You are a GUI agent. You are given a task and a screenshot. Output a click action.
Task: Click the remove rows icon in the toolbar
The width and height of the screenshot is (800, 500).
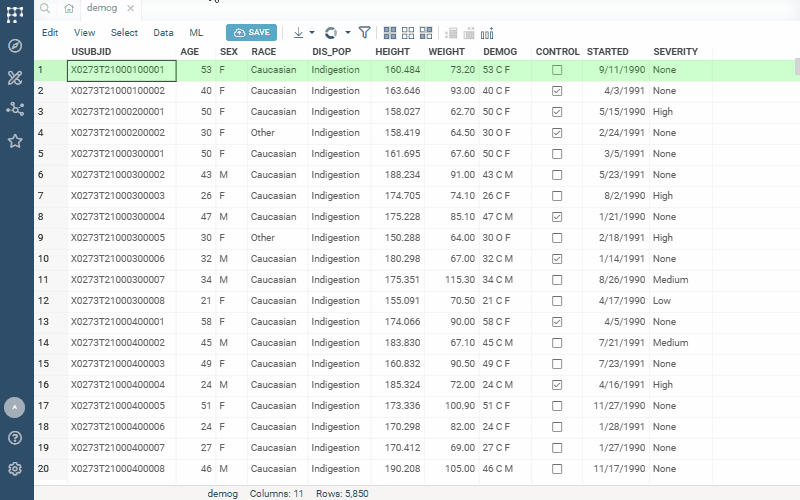coord(451,33)
